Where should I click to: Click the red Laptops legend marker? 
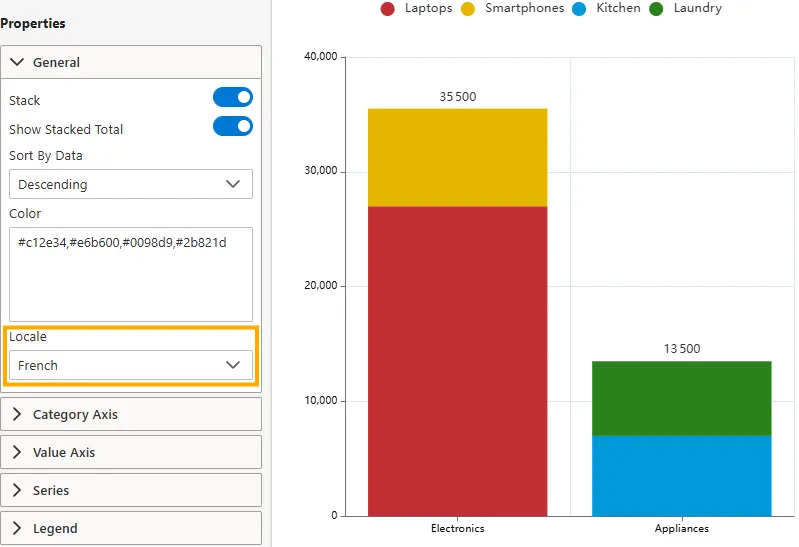click(388, 9)
